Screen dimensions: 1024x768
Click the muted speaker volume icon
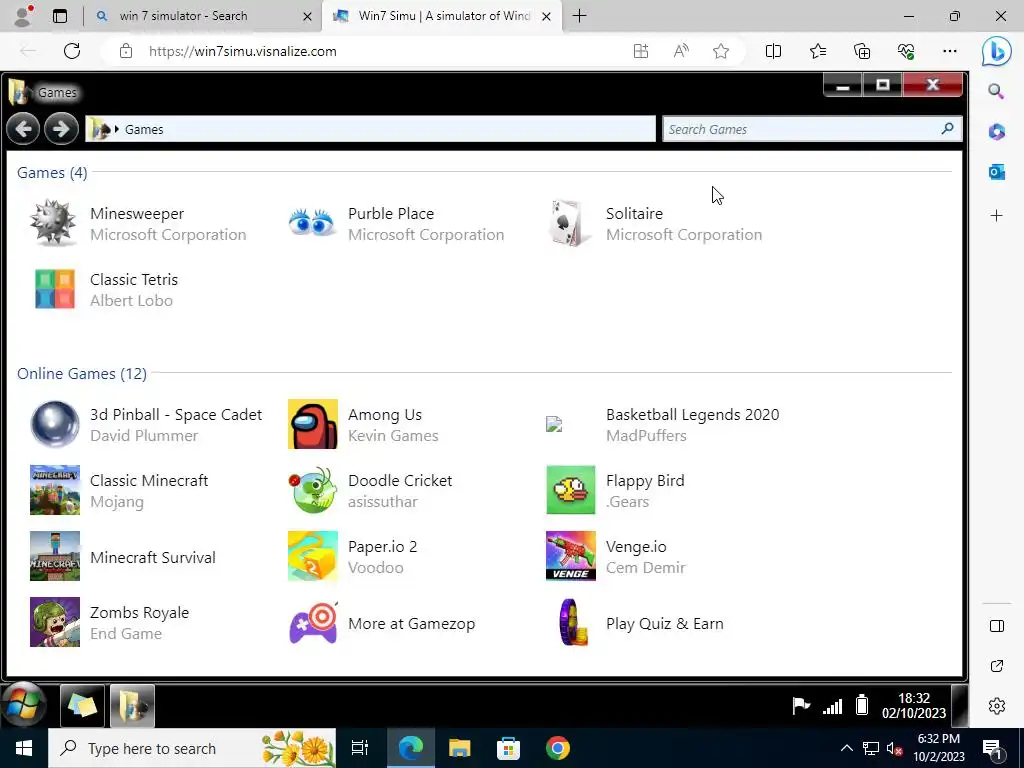coord(895,748)
